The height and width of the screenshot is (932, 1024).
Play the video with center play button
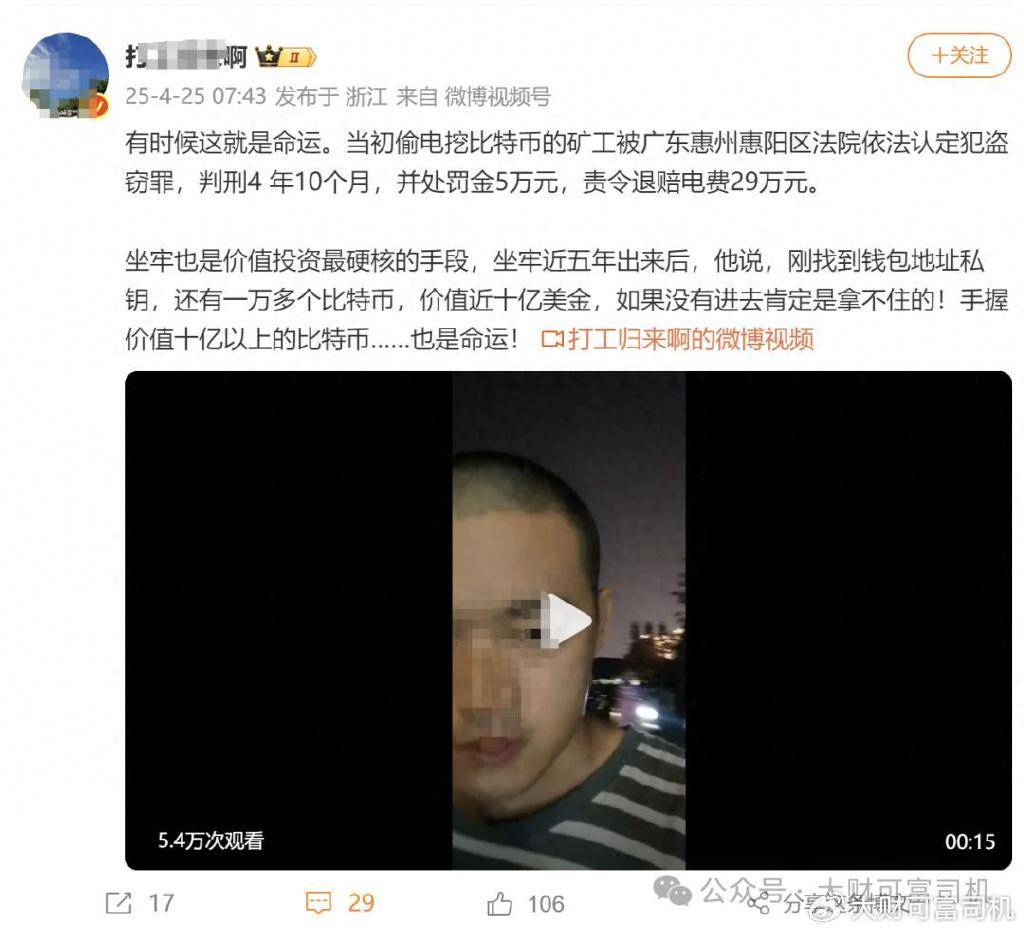tap(568, 620)
